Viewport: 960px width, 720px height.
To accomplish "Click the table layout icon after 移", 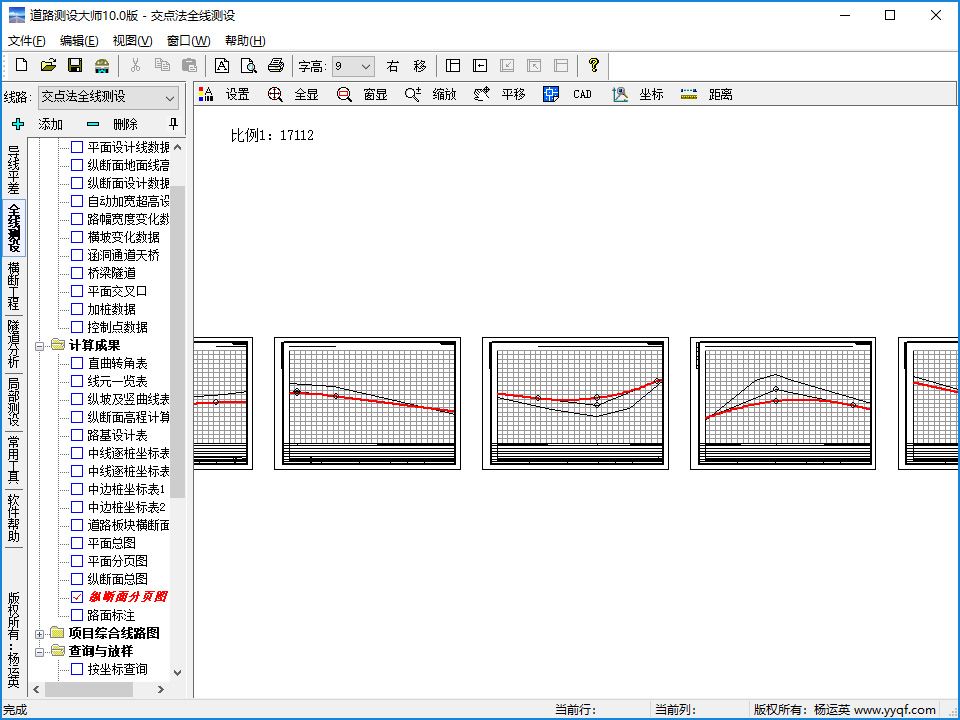I will 453,66.
